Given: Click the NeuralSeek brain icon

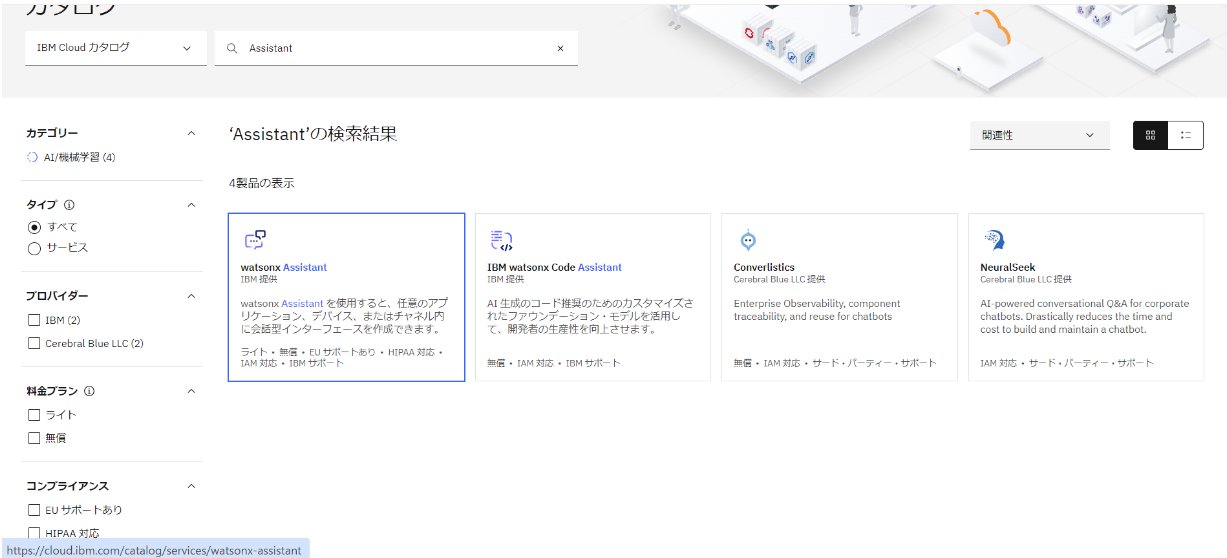Looking at the screenshot, I should click(993, 240).
